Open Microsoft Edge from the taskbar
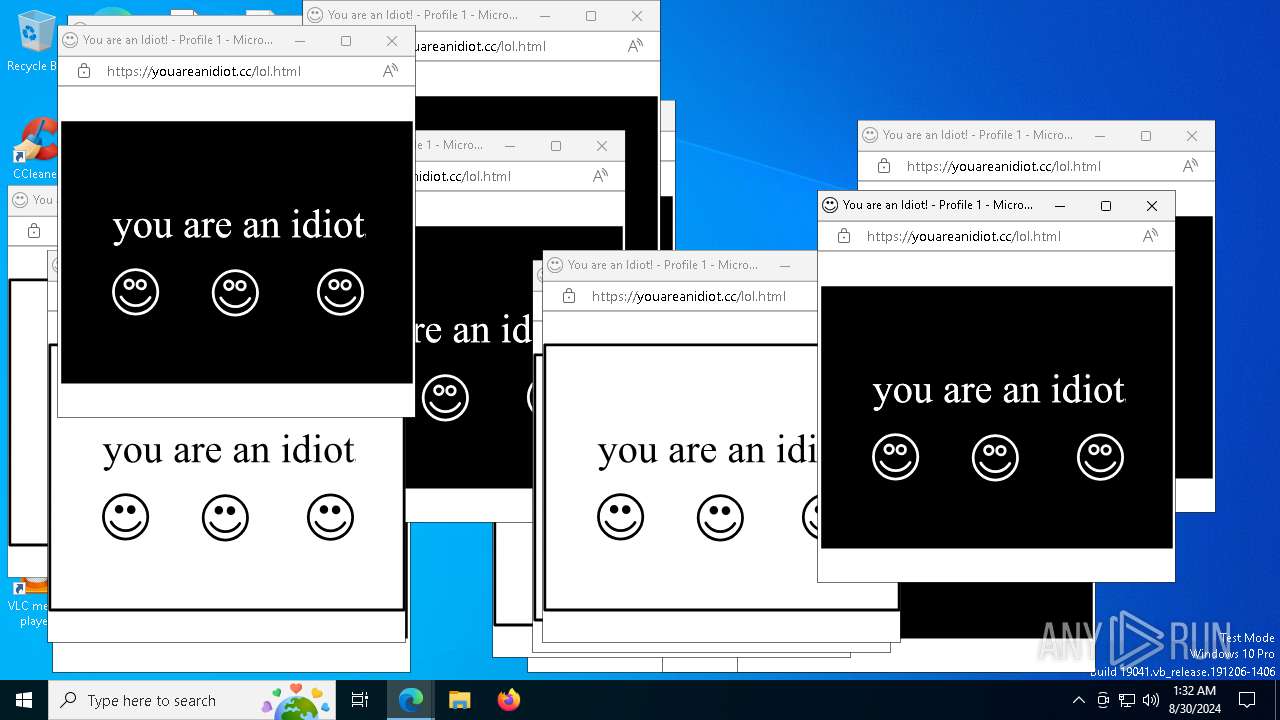The height and width of the screenshot is (720, 1280). 411,700
